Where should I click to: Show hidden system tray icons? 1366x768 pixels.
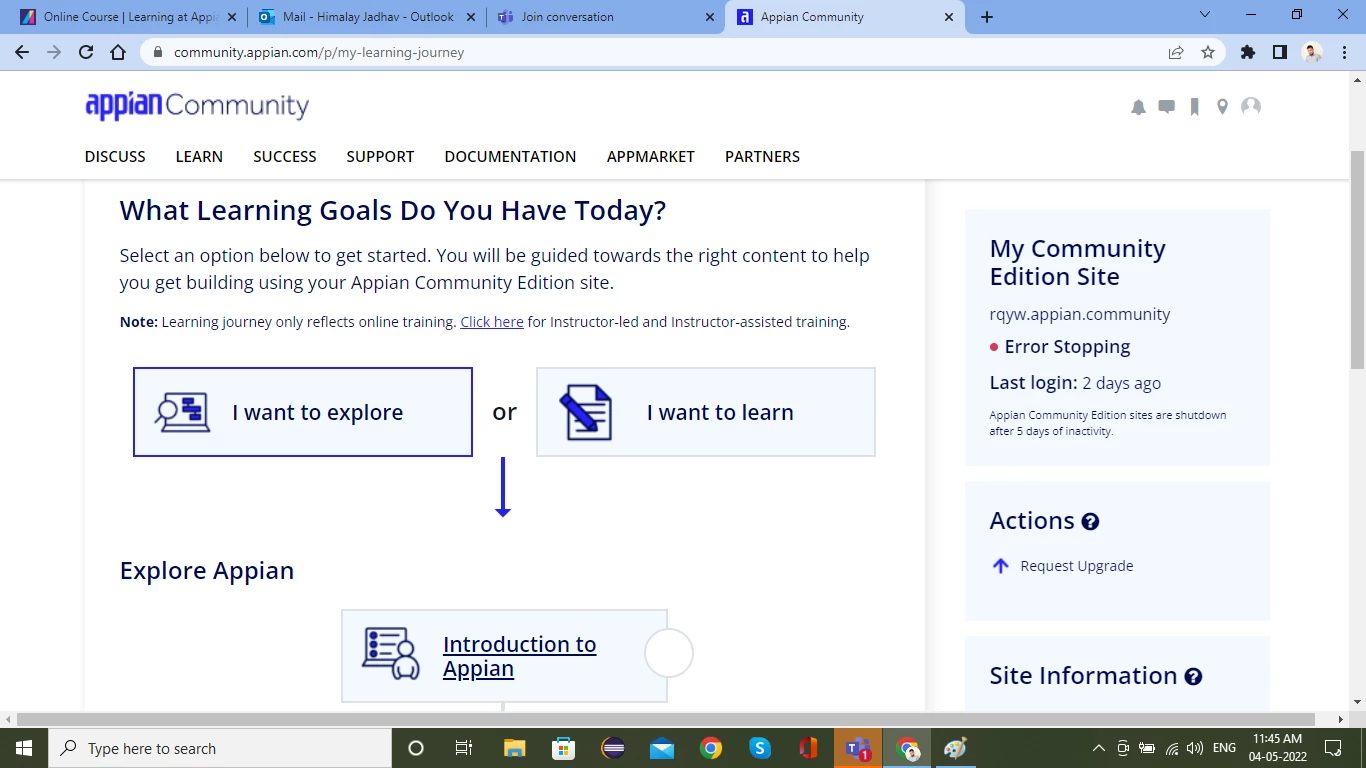1099,748
